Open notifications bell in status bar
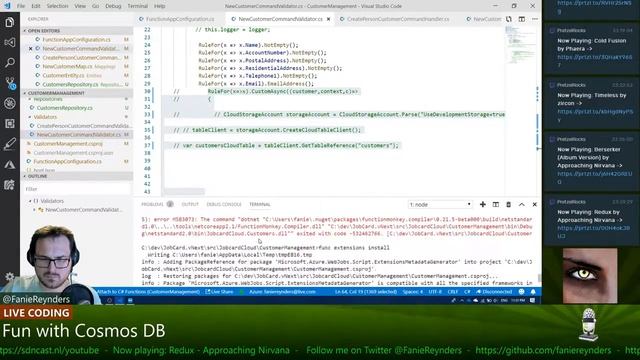The width and height of the screenshot is (640, 360). click(x=533, y=292)
